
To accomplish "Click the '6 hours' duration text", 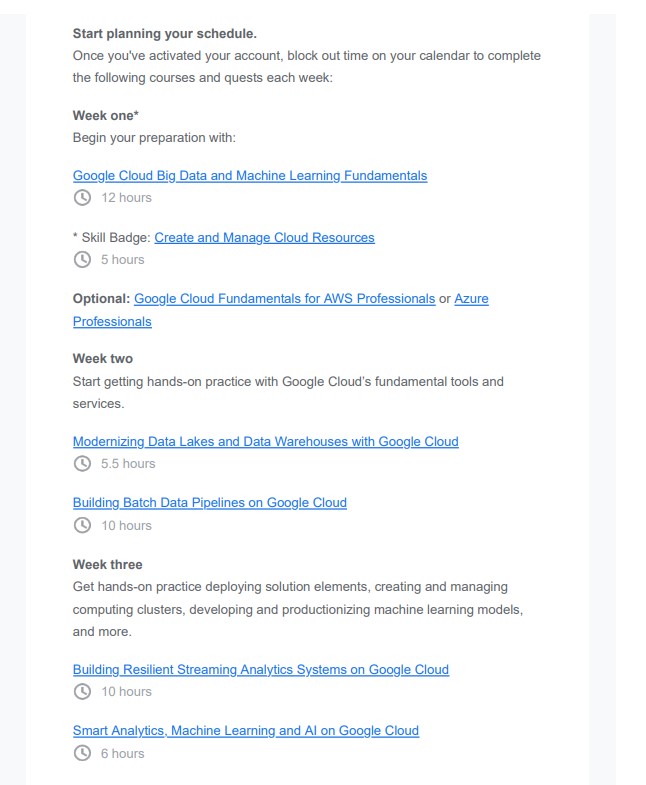I will coord(123,753).
